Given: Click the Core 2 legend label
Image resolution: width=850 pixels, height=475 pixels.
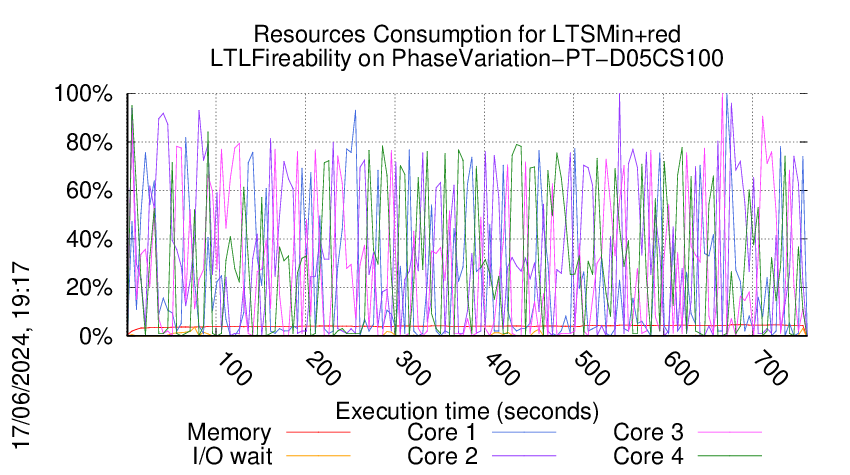Looking at the screenshot, I should pyautogui.click(x=442, y=456).
